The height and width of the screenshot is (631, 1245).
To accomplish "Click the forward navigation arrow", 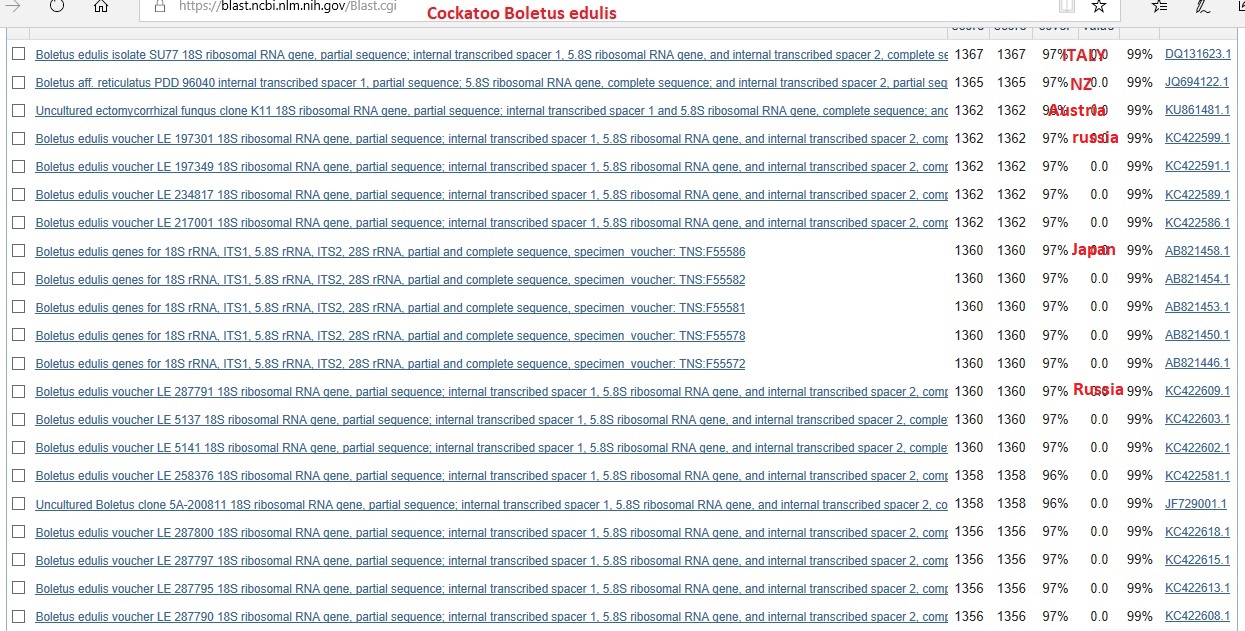I will 13,6.
